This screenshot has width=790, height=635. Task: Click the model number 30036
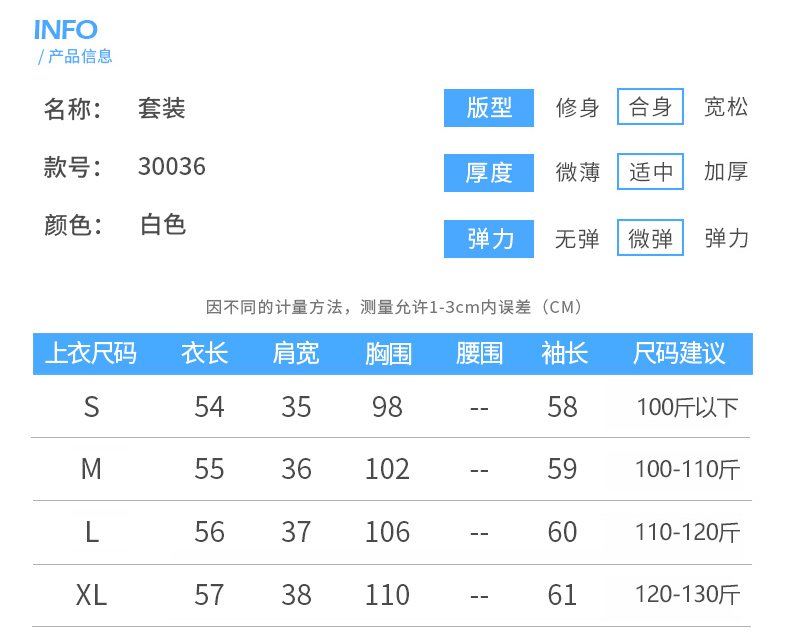[x=172, y=166]
